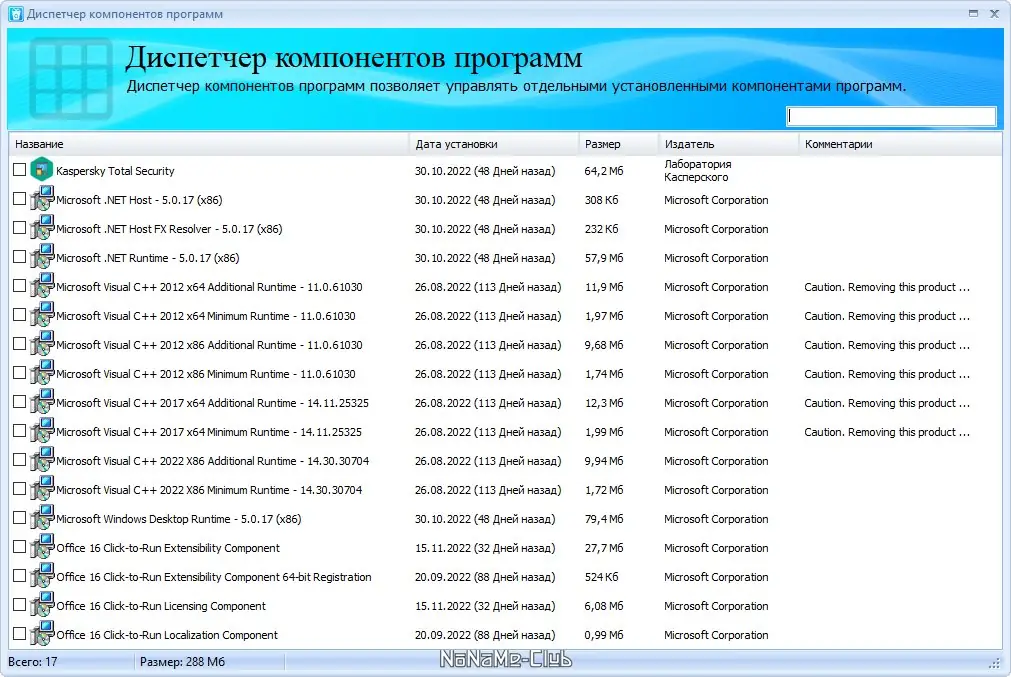Sort by the Комментарии column header
Viewport: 1011px width, 677px height.
(x=900, y=144)
